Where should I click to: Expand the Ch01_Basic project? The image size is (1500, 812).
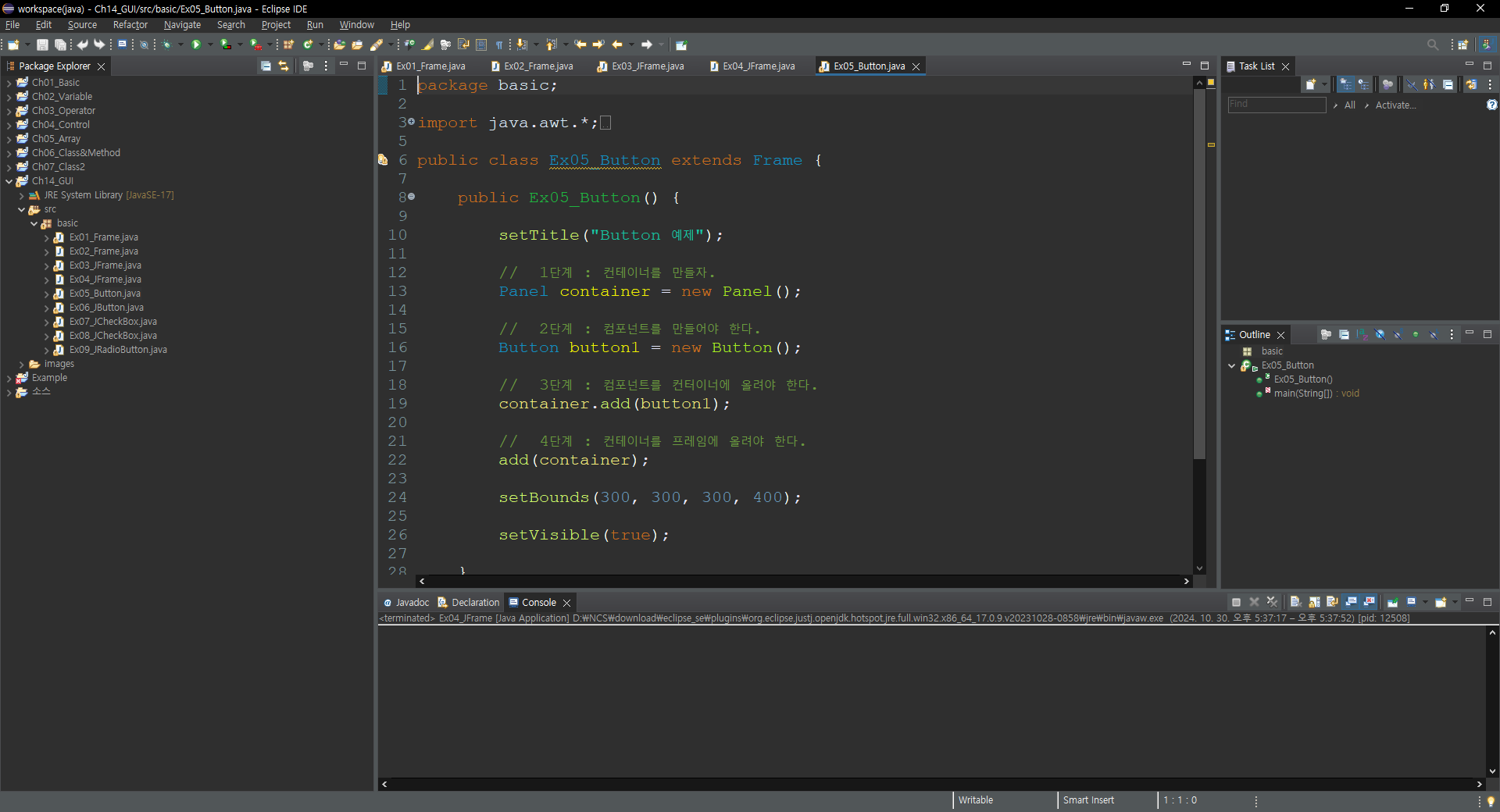point(9,83)
